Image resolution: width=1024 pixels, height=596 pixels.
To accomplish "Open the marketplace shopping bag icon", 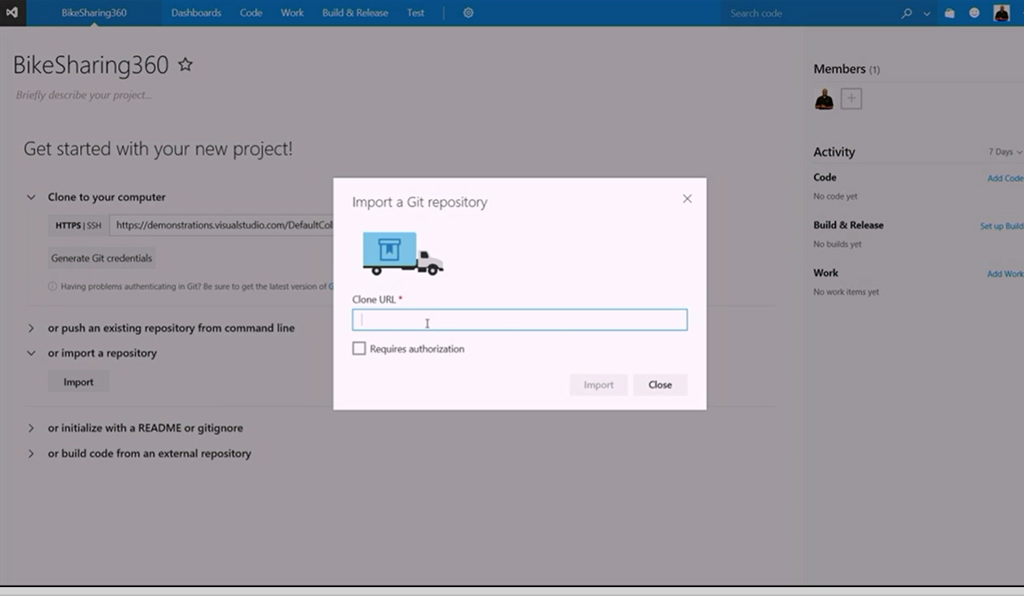I will tap(950, 13).
